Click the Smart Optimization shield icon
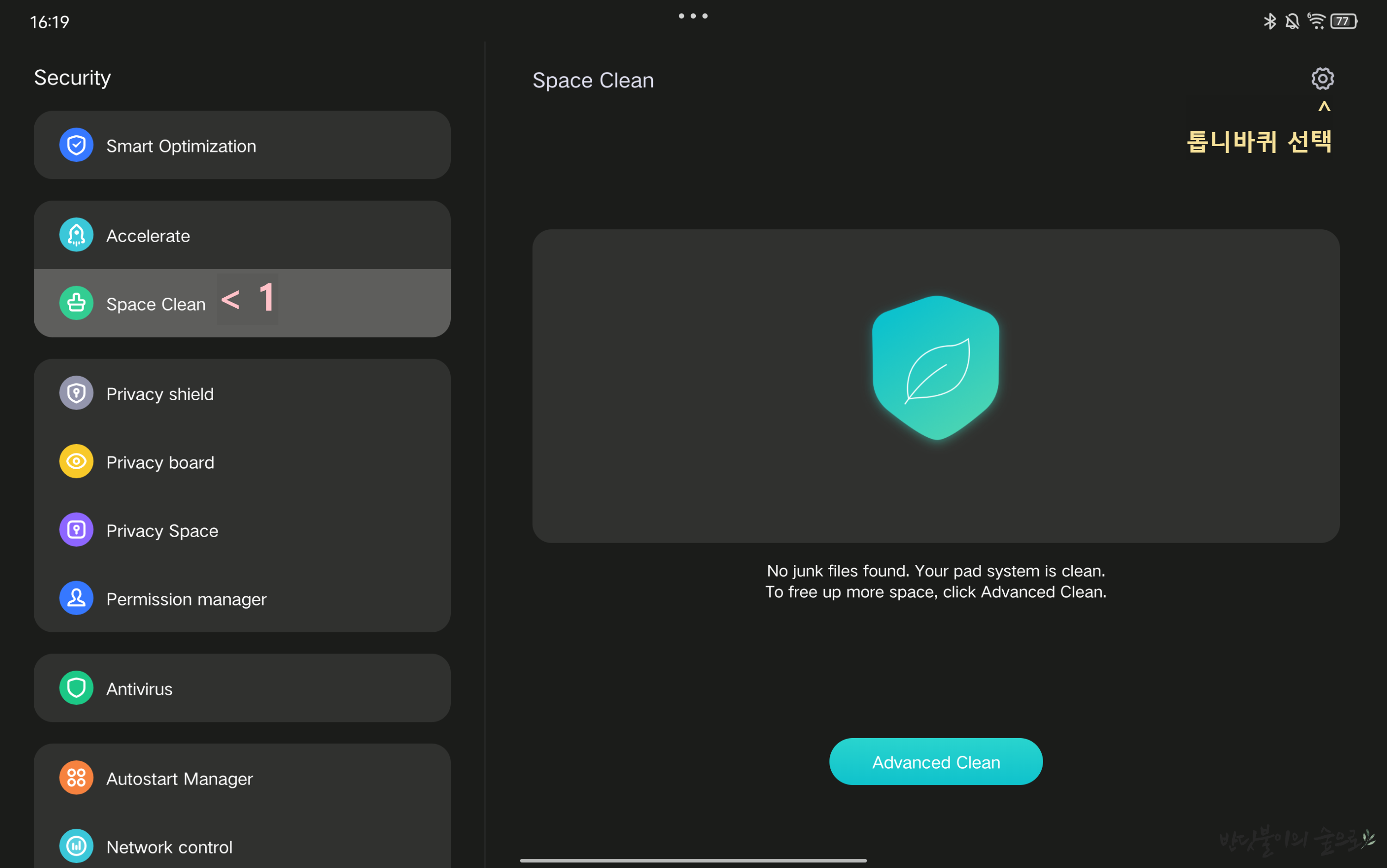 click(x=76, y=145)
